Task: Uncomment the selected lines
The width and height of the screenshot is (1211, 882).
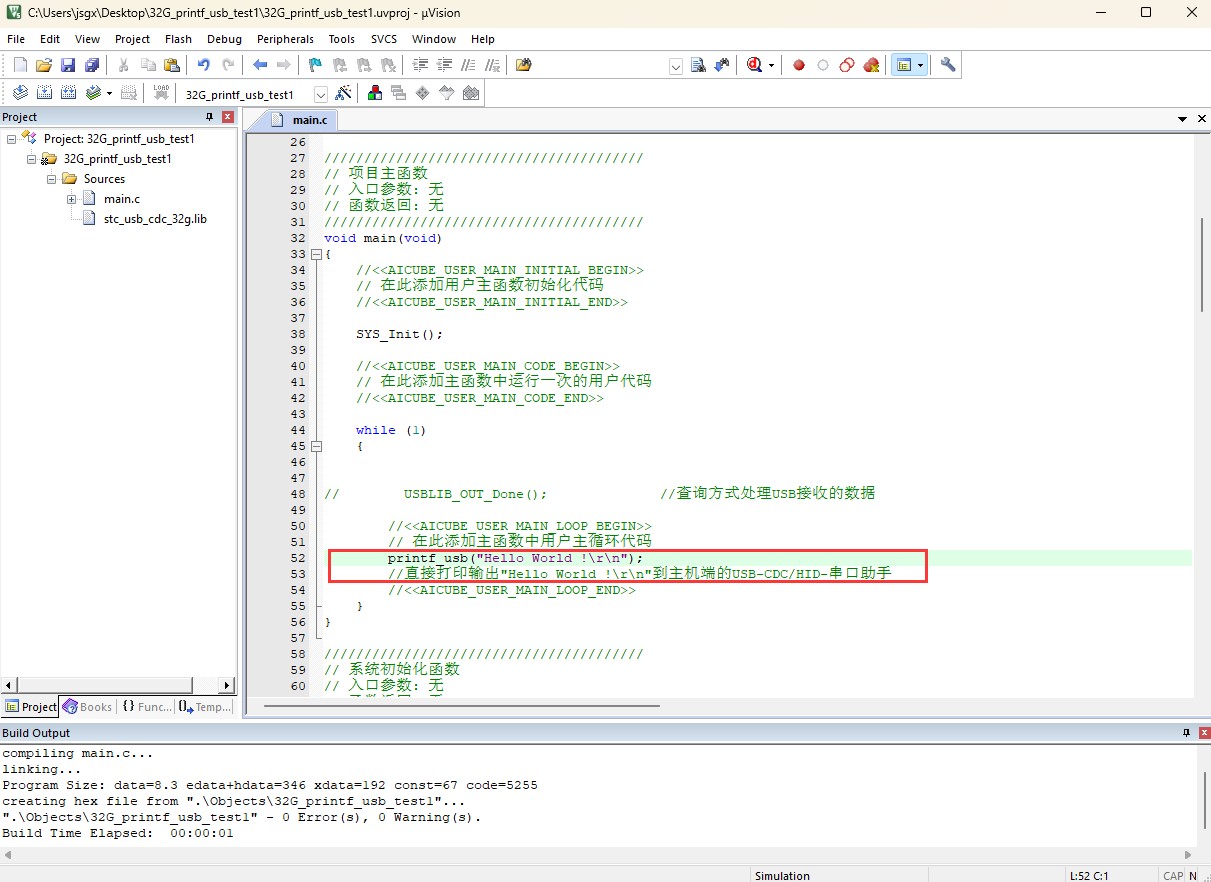Action: [x=492, y=65]
